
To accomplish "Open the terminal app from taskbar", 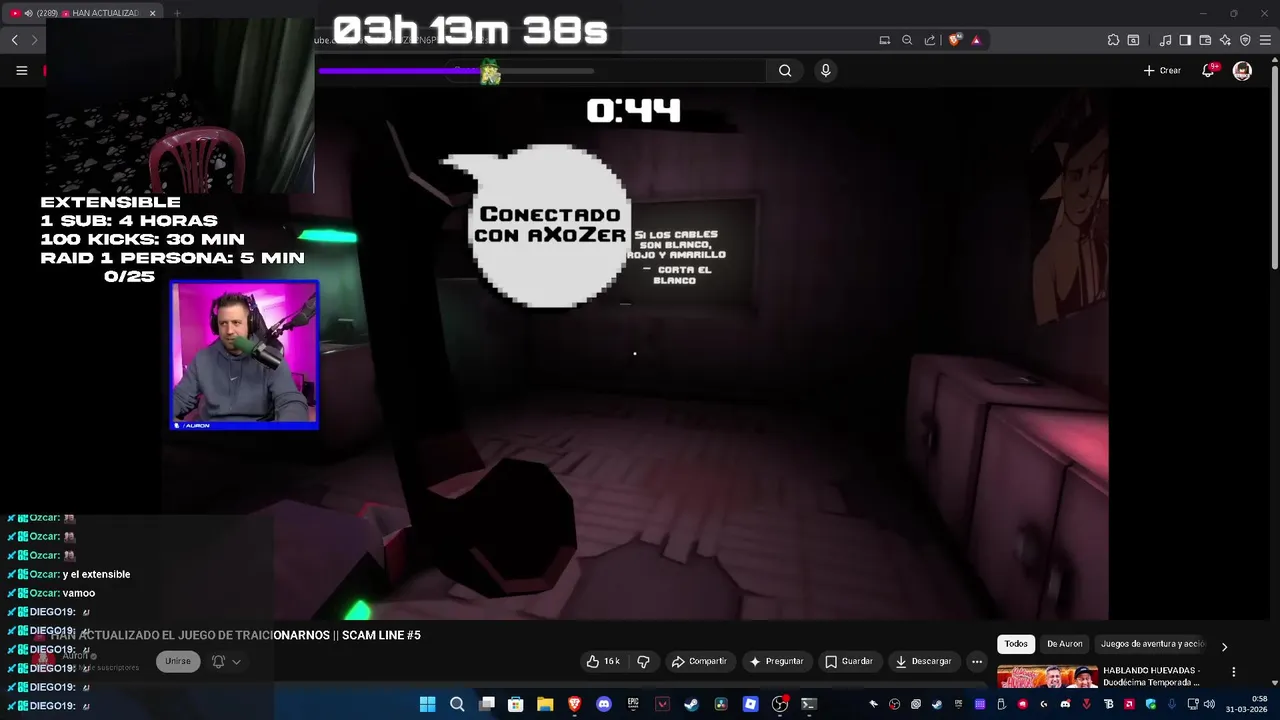I will coord(809,704).
